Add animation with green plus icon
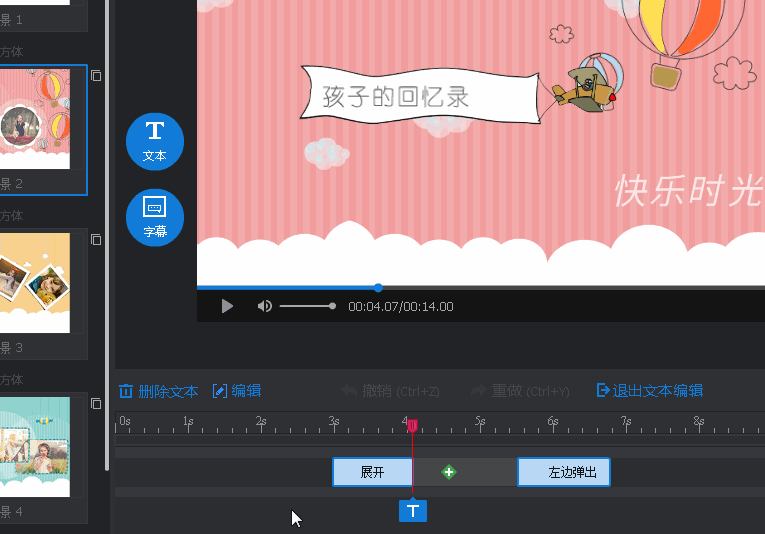 [449, 472]
